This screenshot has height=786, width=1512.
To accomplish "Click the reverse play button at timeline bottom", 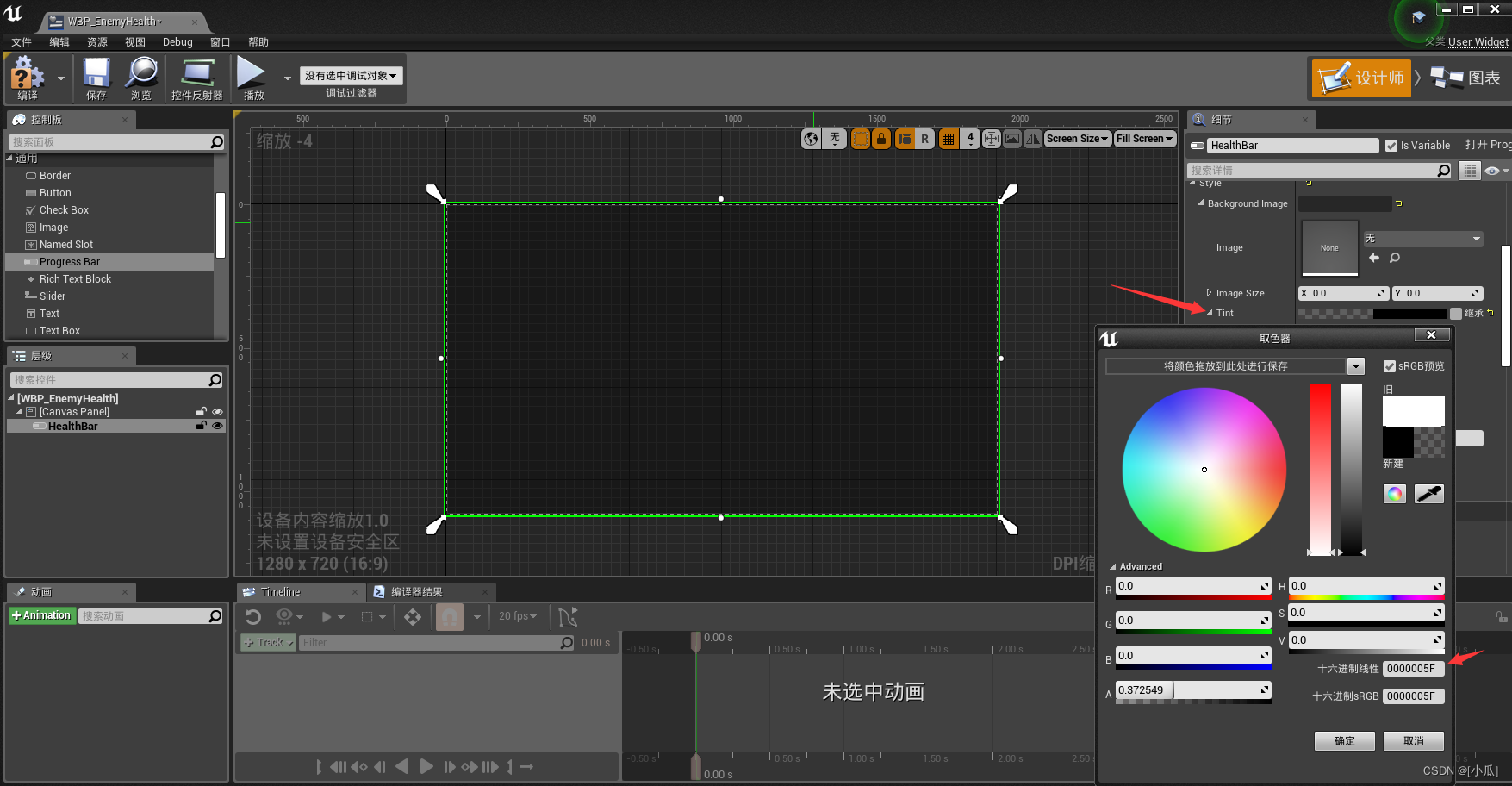I will 401,766.
